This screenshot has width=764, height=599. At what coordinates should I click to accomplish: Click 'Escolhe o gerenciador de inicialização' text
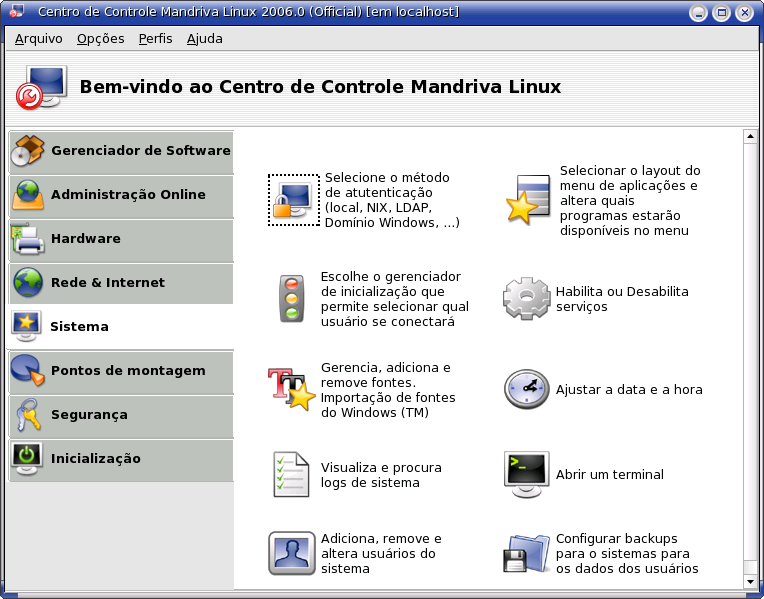tap(395, 299)
